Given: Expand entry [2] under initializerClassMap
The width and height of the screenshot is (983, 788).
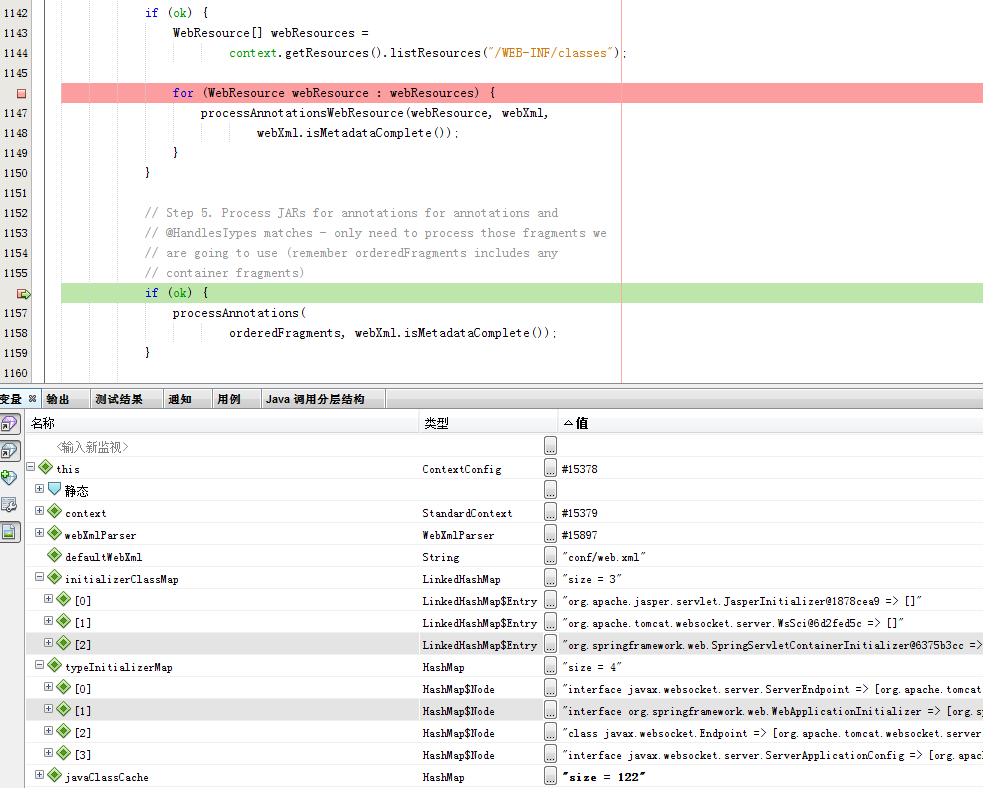Looking at the screenshot, I should (48, 643).
